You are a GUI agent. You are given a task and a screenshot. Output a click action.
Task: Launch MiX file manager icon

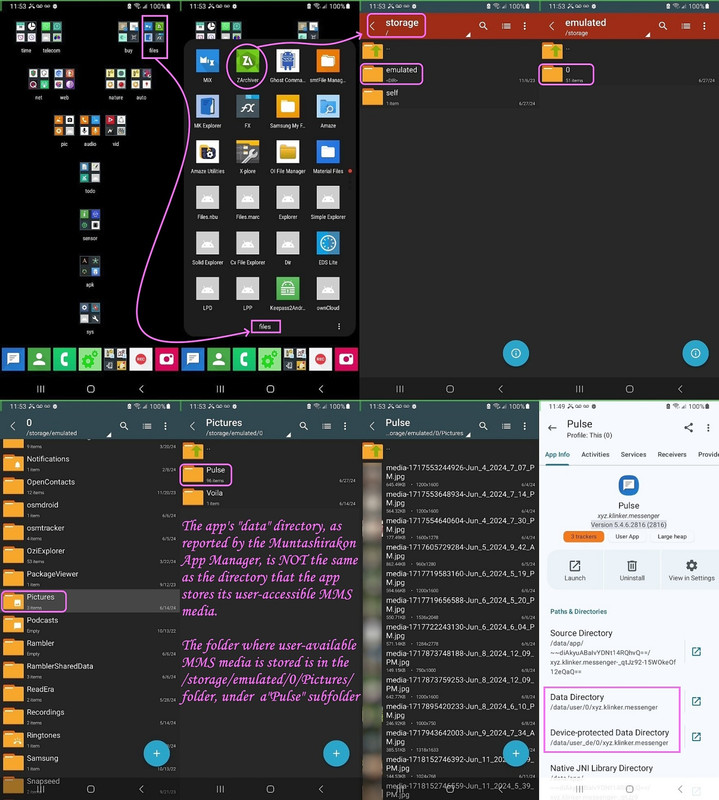[207, 62]
